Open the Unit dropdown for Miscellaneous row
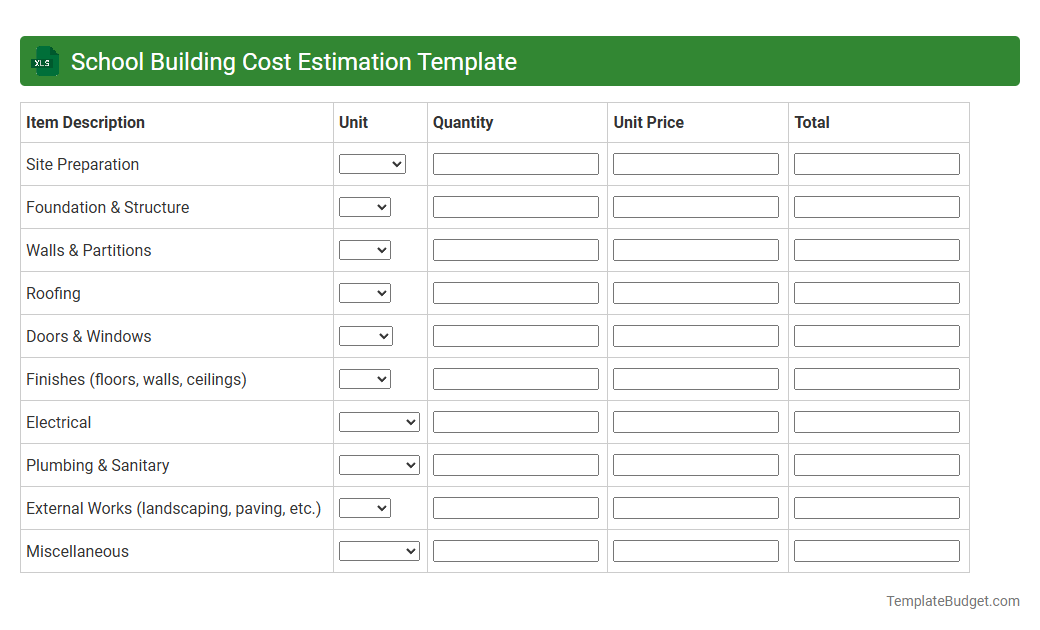This screenshot has width=1040, height=630. [379, 550]
